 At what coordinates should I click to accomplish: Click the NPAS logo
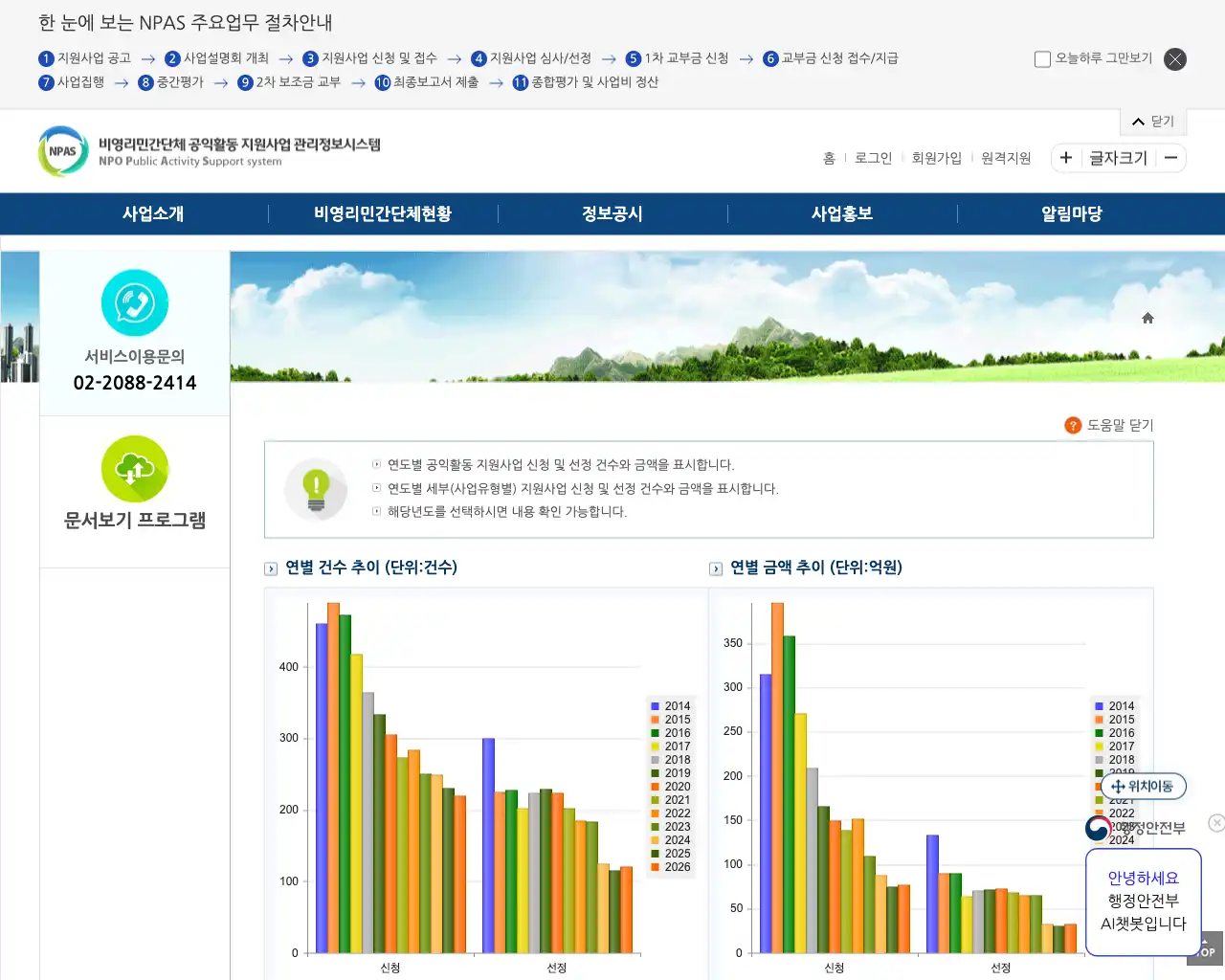209,151
